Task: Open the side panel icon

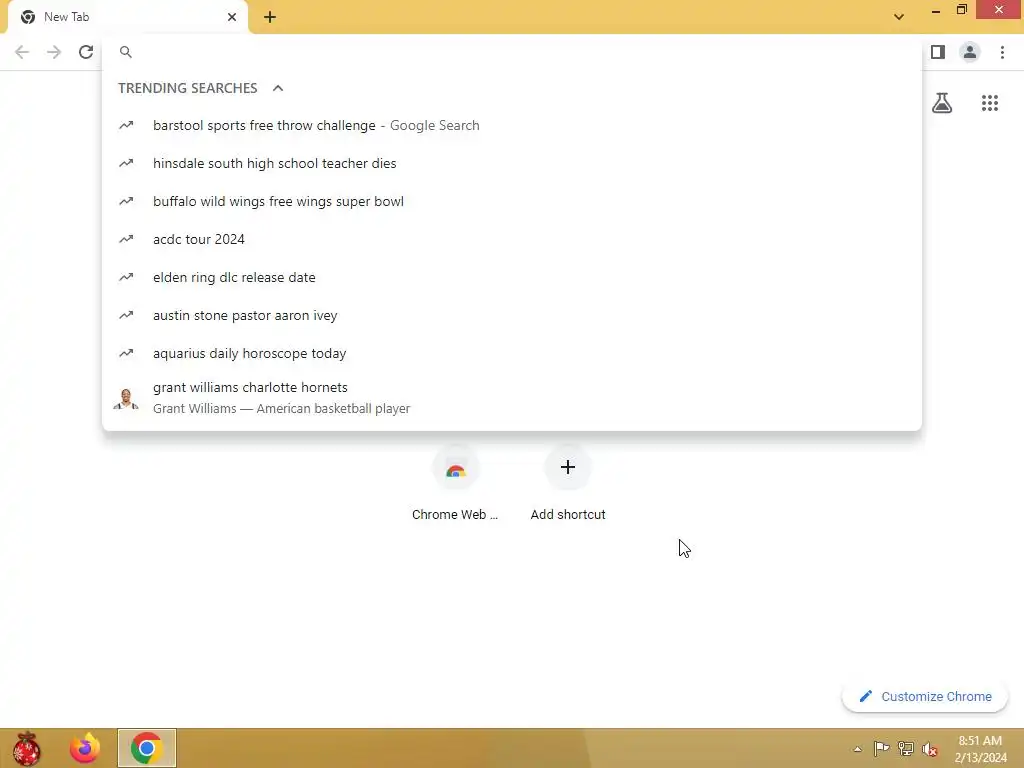Action: pyautogui.click(x=938, y=52)
